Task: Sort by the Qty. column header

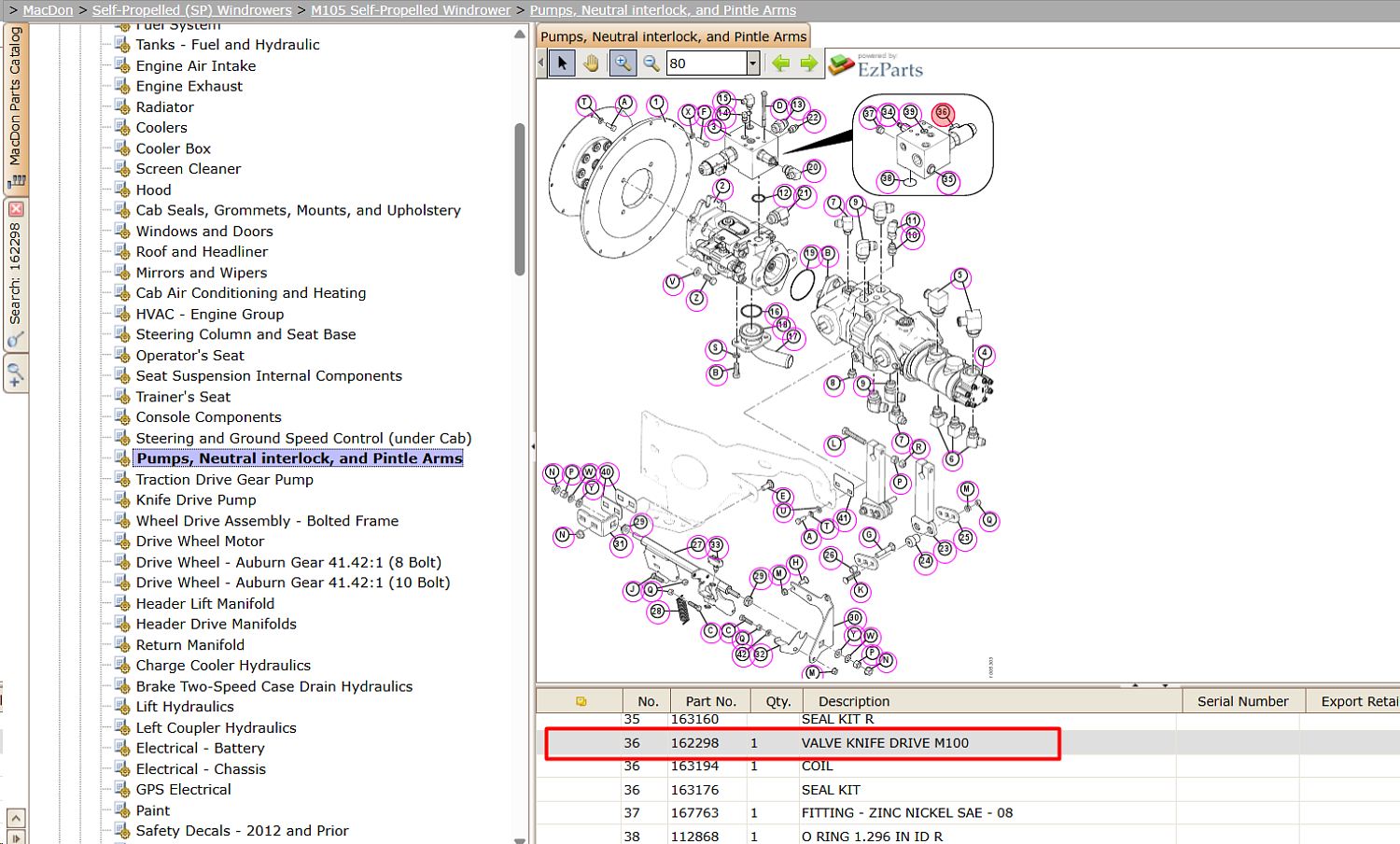Action: tap(778, 701)
